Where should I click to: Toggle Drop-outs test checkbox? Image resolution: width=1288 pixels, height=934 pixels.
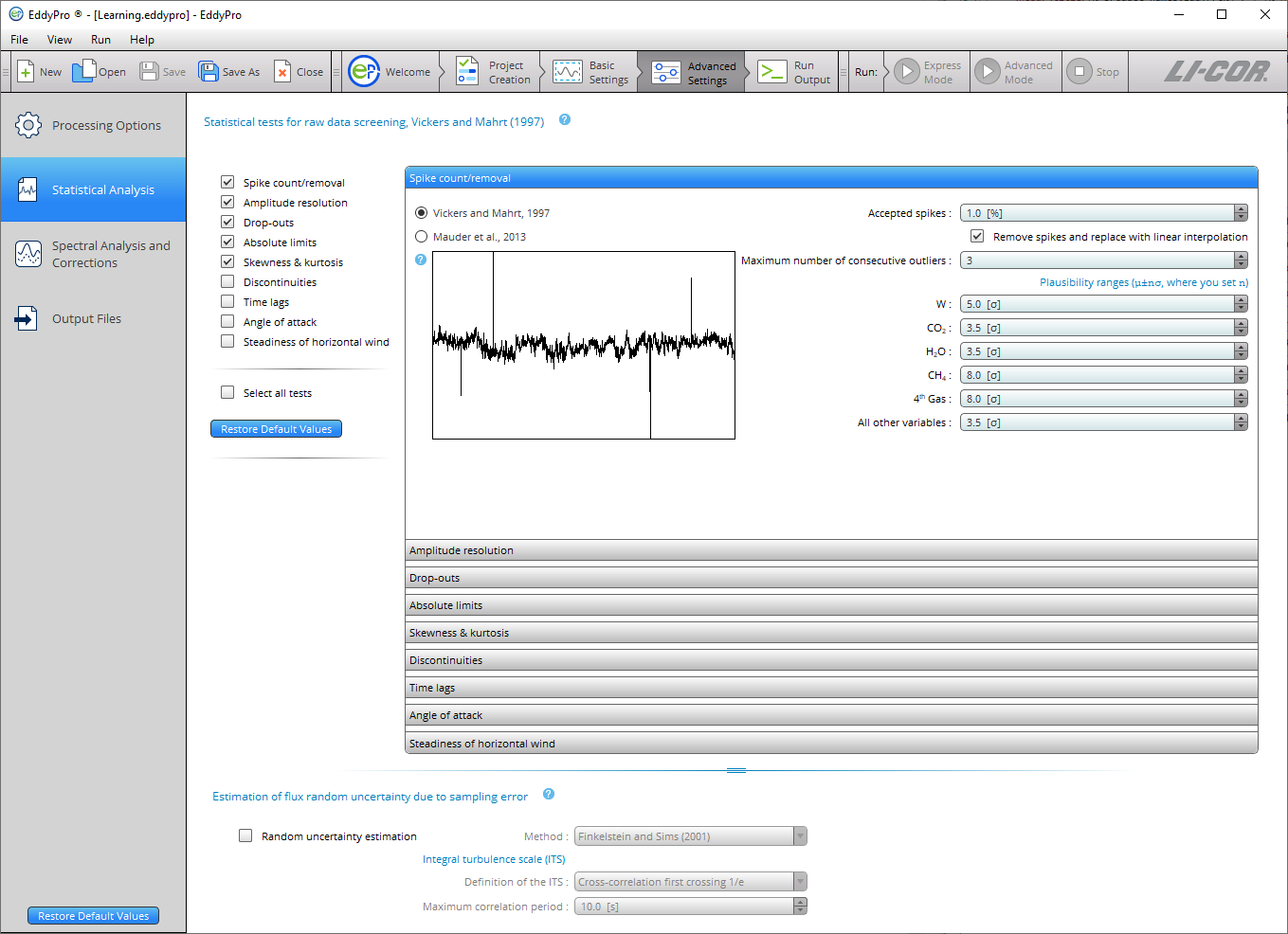(x=227, y=222)
